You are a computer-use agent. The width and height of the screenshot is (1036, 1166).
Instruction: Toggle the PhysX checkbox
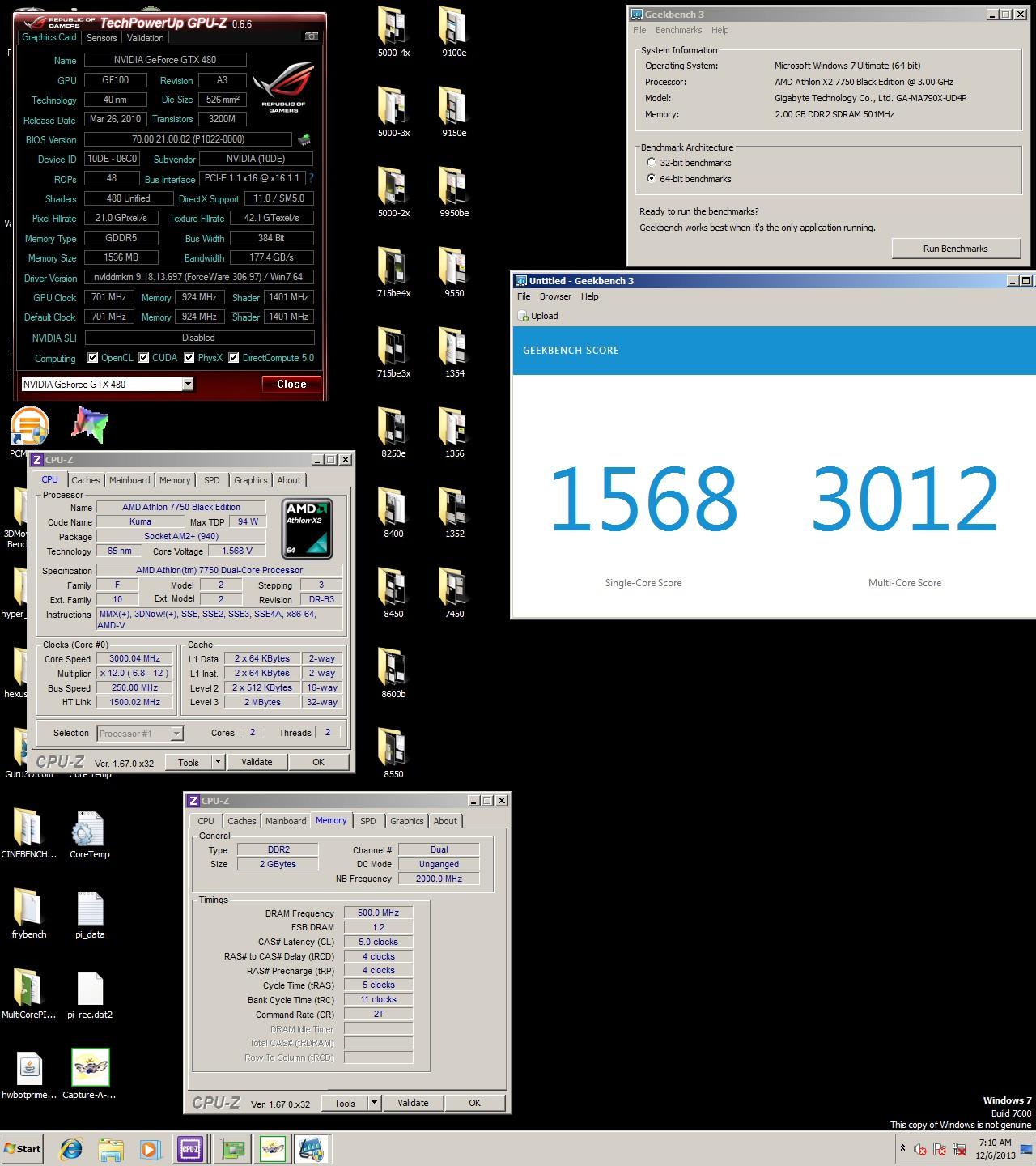pyautogui.click(x=189, y=358)
